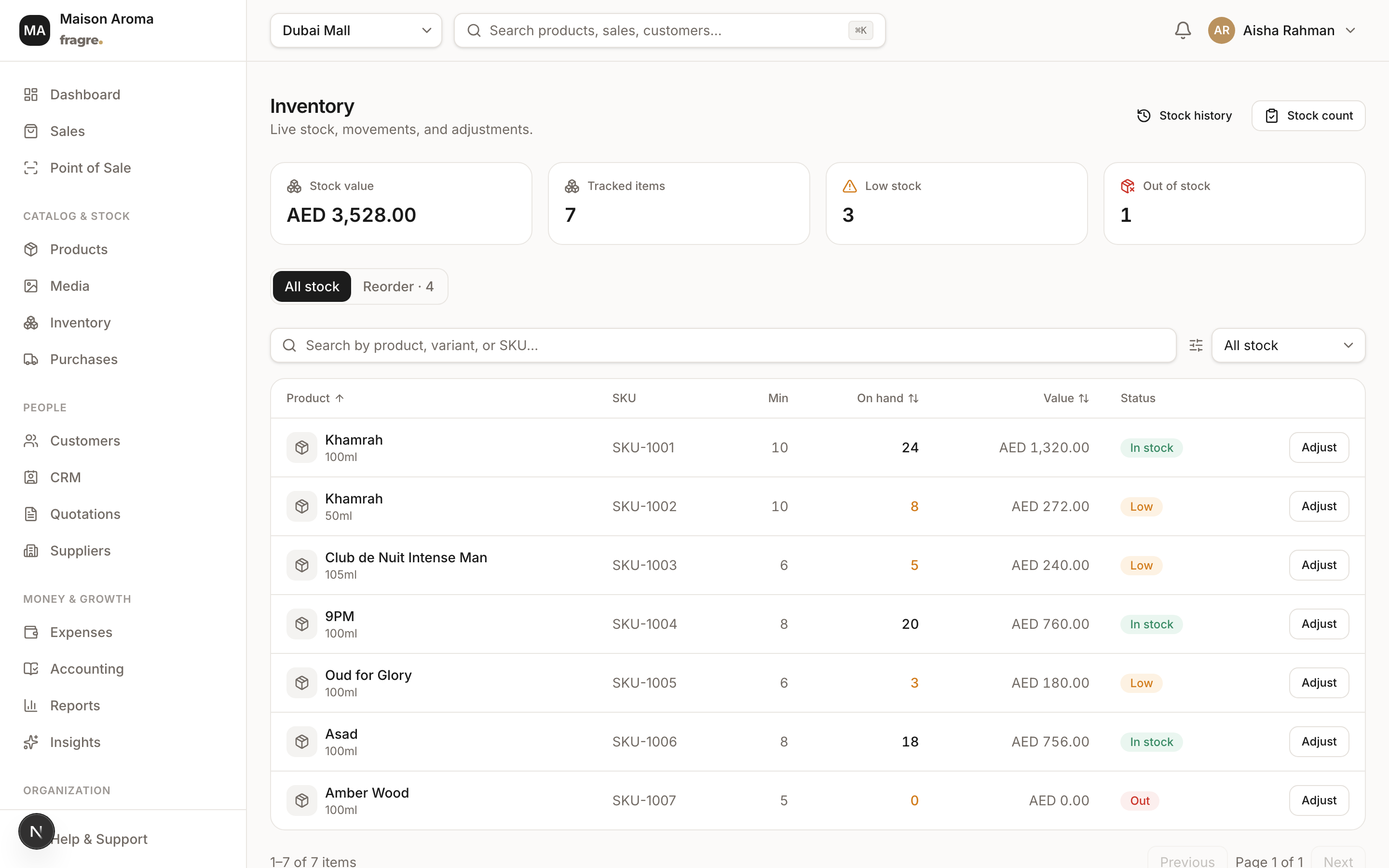
Task: Click the global search magnifier icon
Action: (x=474, y=30)
